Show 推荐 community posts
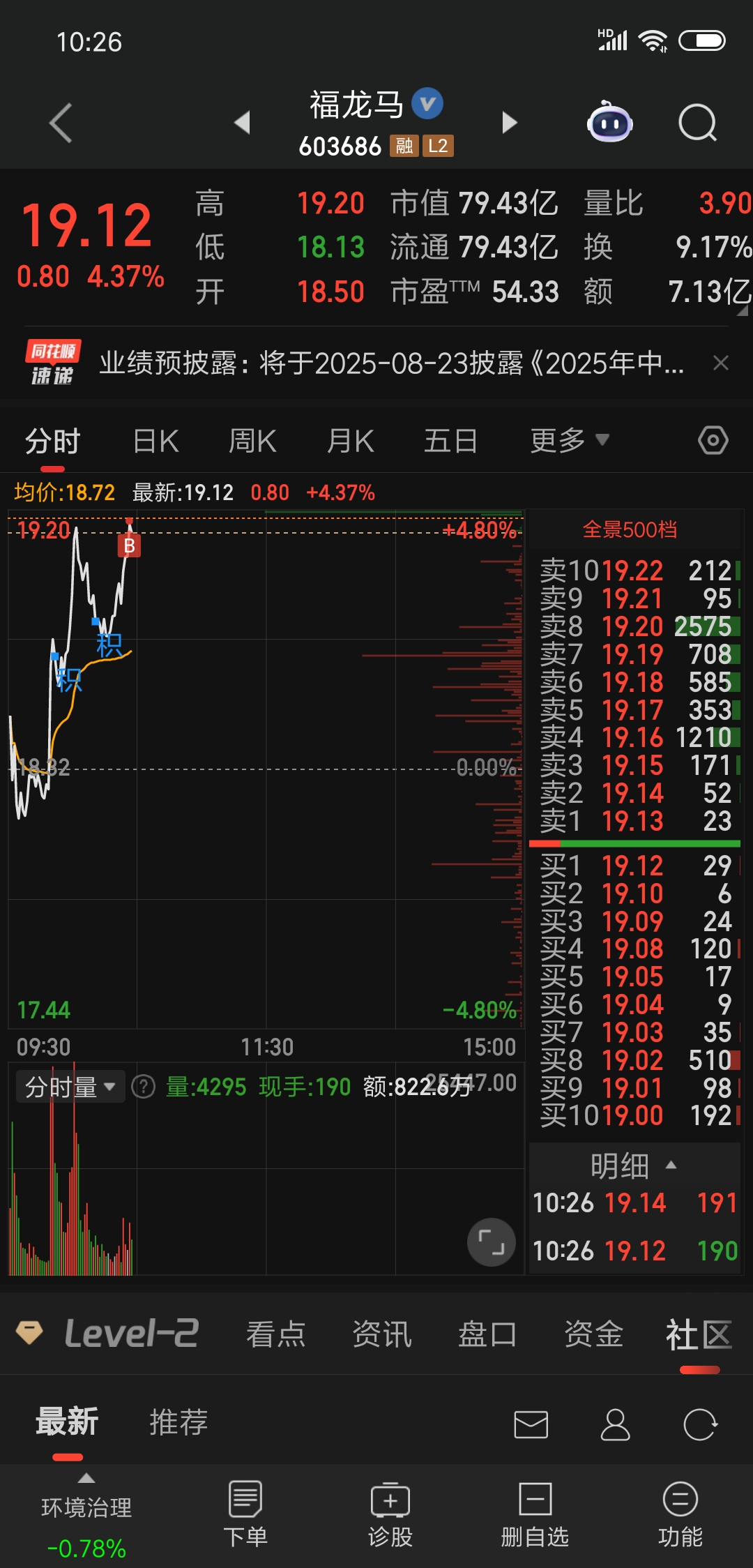This screenshot has width=753, height=1568. (178, 1422)
